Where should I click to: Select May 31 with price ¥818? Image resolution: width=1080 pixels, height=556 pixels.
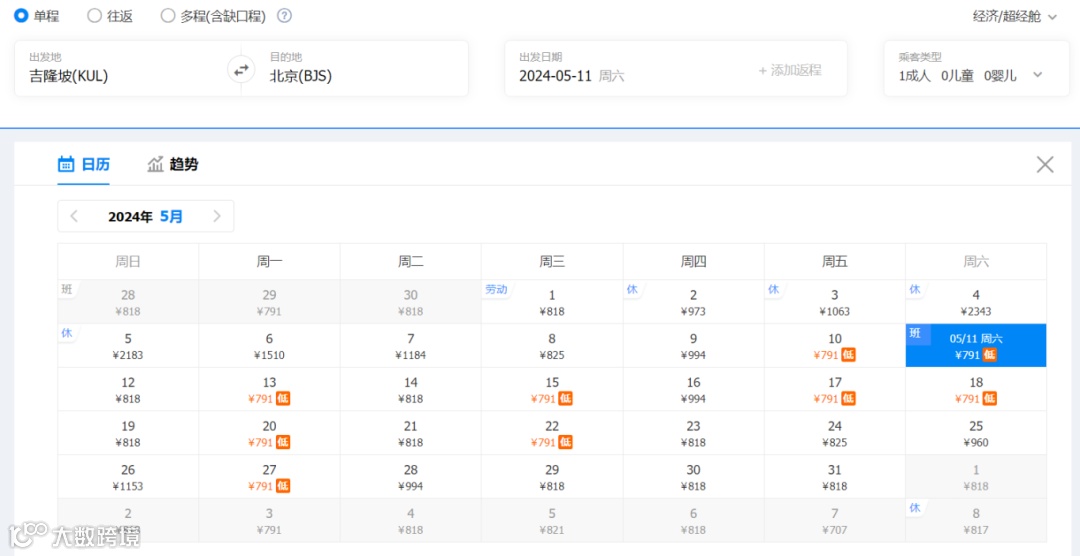[835, 477]
